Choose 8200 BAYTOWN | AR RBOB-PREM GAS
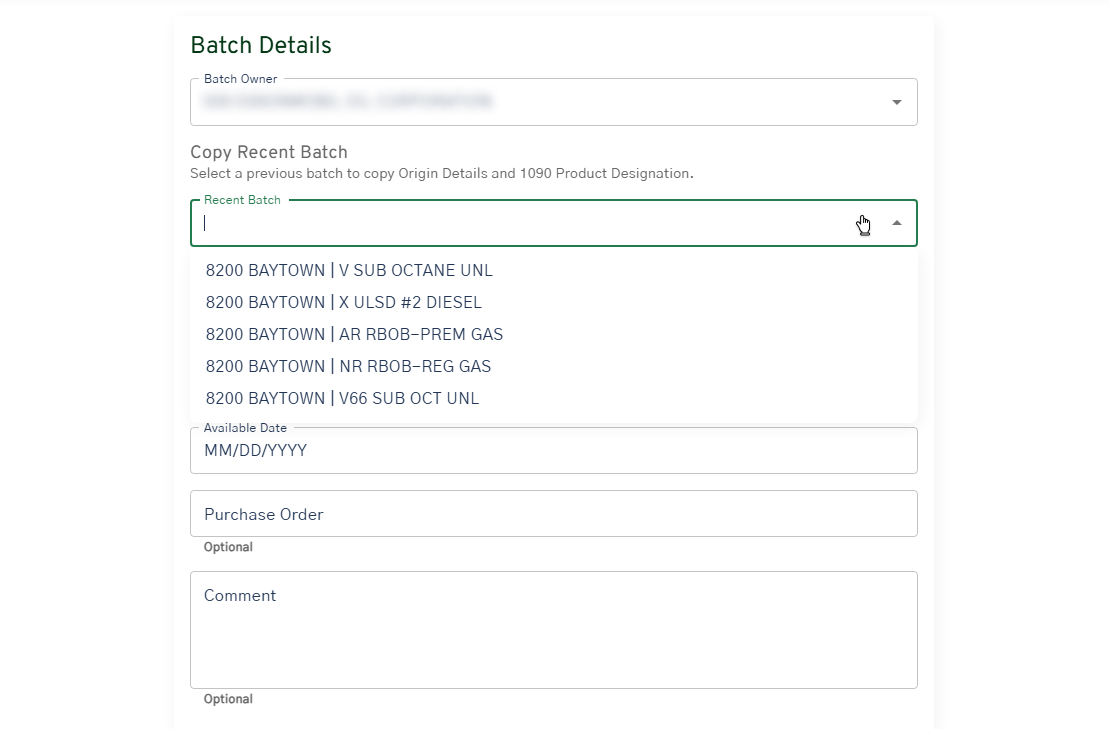The image size is (1109, 729). (554, 334)
